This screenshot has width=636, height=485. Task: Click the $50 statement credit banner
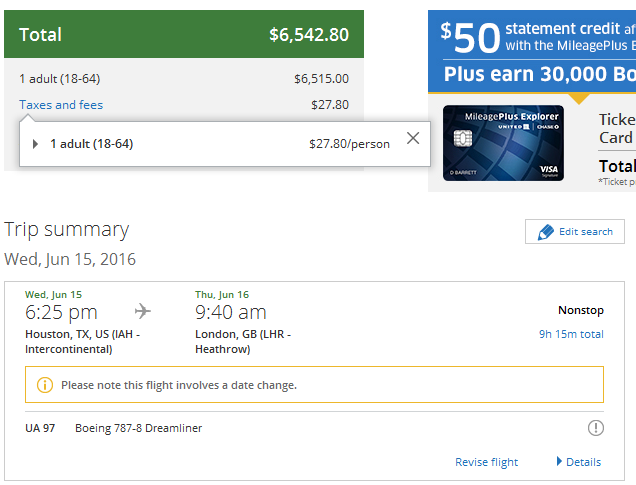point(535,37)
